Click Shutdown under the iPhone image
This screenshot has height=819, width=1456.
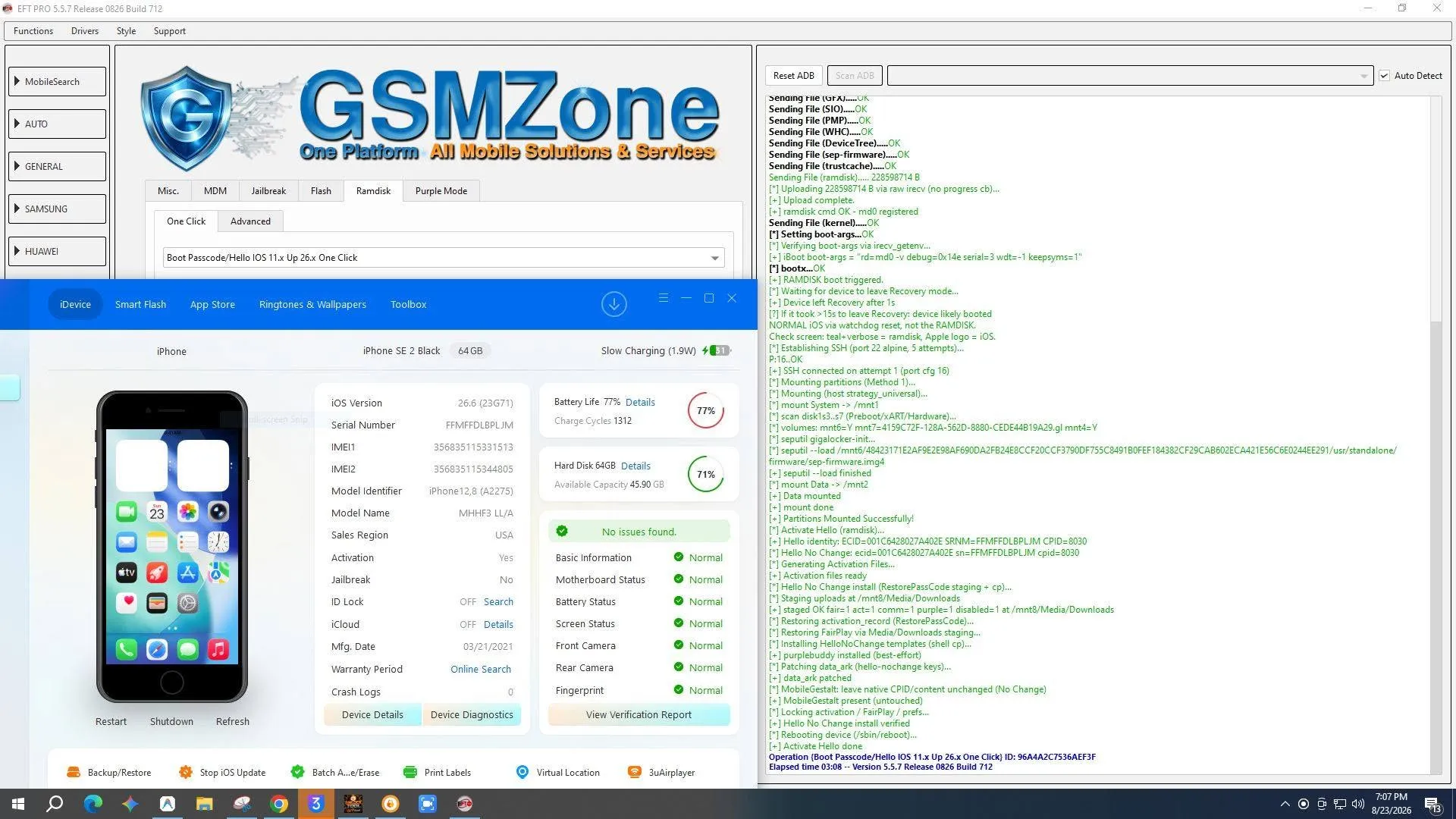(171, 721)
